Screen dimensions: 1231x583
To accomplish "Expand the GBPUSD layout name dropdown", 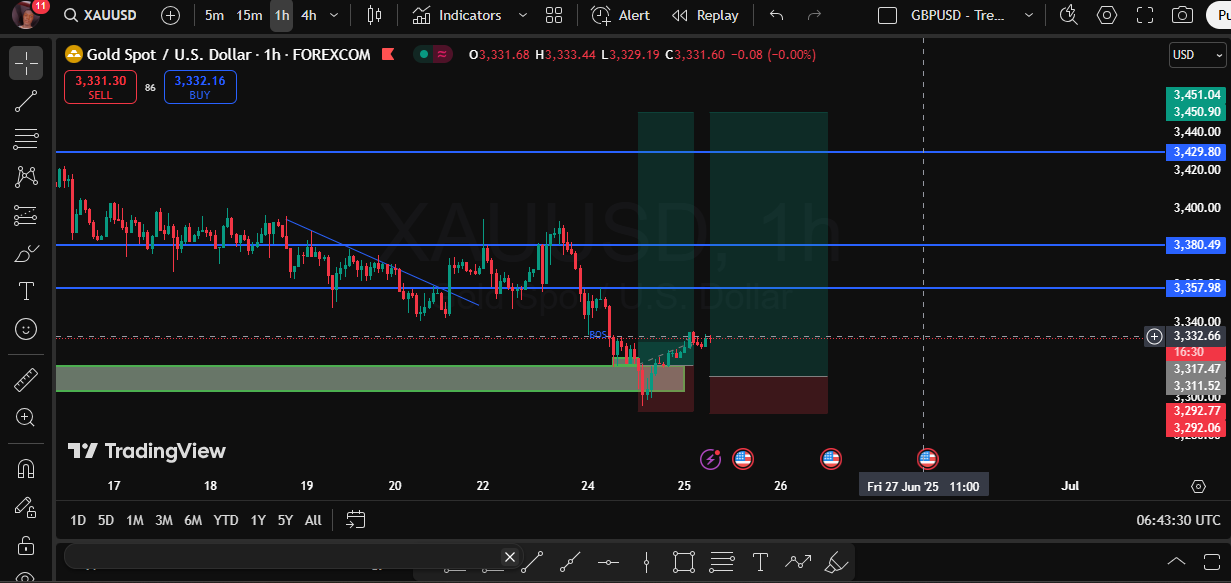I will pos(1025,15).
